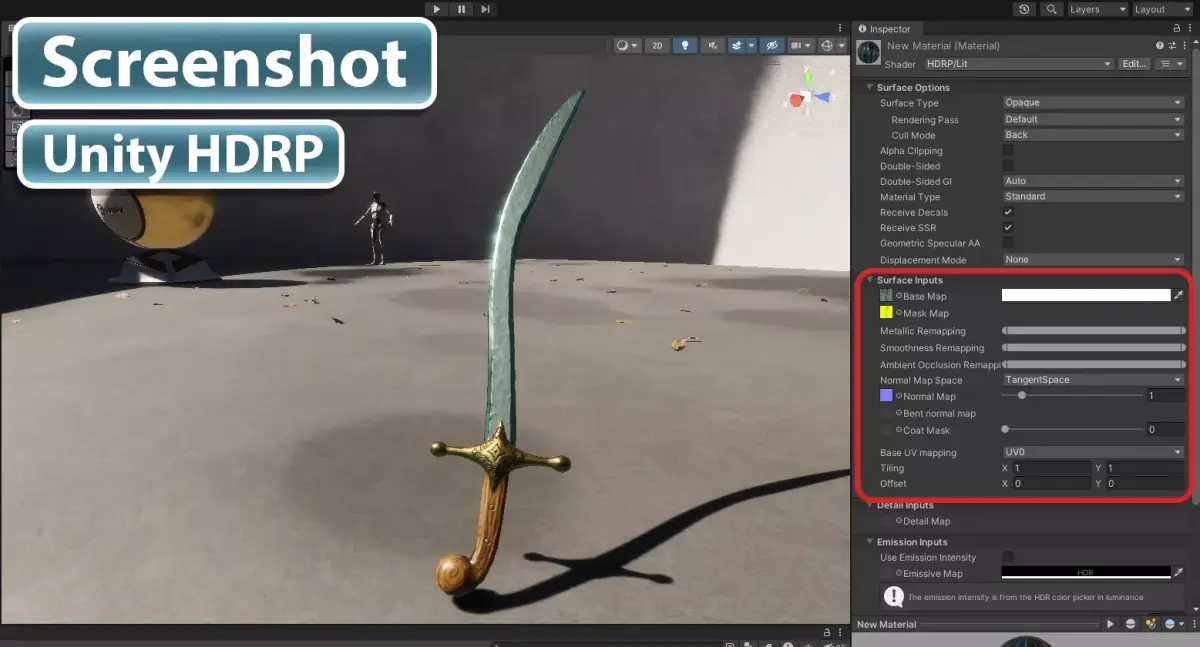Click the New Material preview thumbnail icon

pyautogui.click(x=868, y=54)
